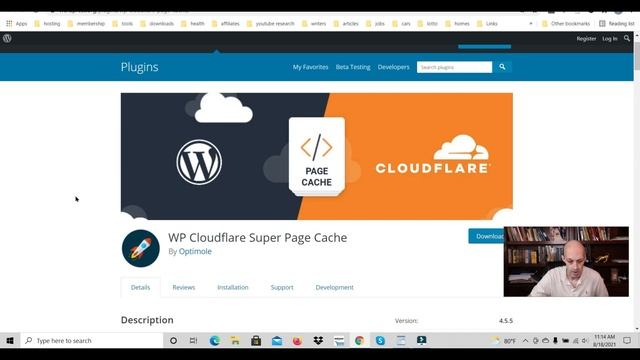The width and height of the screenshot is (640, 360).
Task: Open the writers bookmarks folder
Action: (x=314, y=24)
